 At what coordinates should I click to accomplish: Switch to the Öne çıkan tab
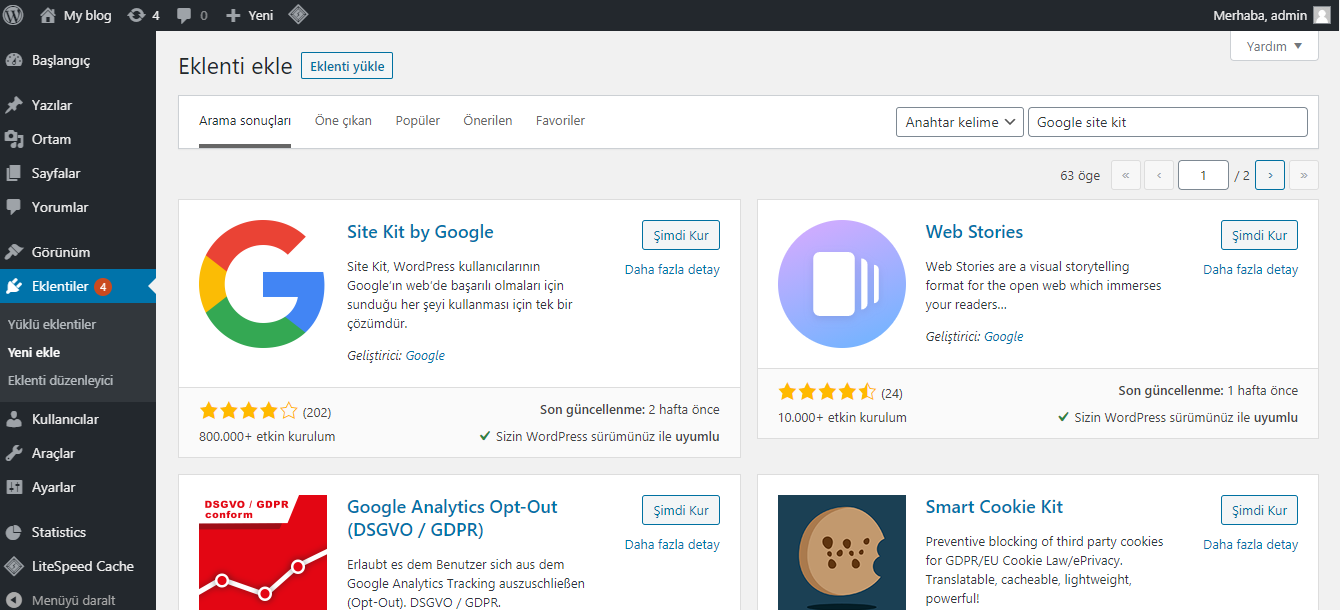pyautogui.click(x=343, y=121)
